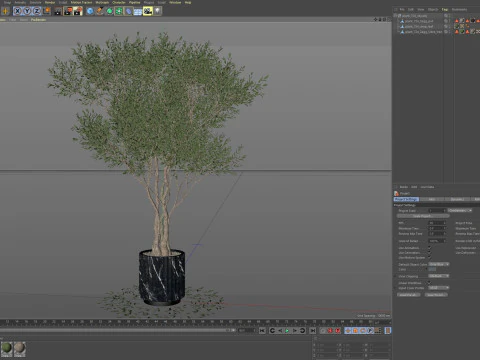Toggle scale keyframe recording icon
Image resolution: width=480 pixels, height=360 pixels.
click(355, 330)
